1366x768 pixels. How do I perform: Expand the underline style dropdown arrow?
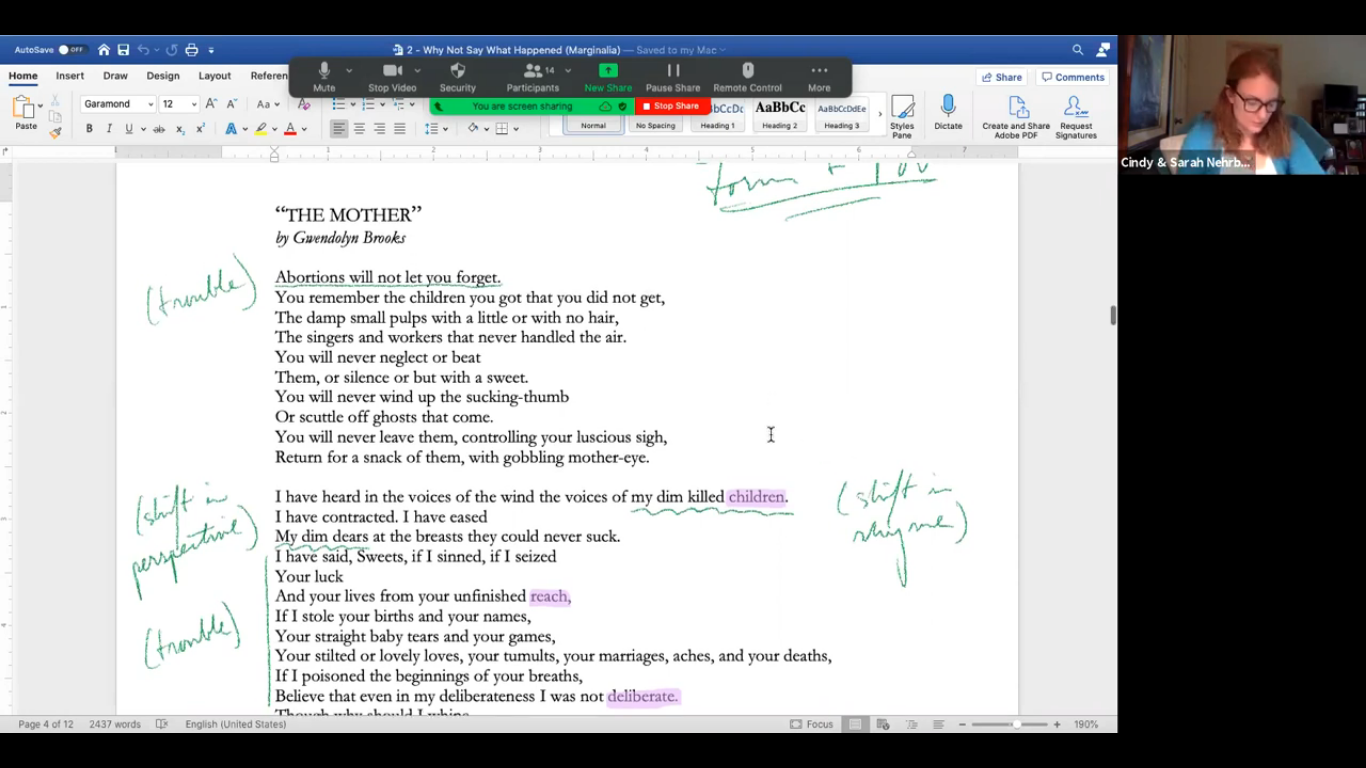143,129
